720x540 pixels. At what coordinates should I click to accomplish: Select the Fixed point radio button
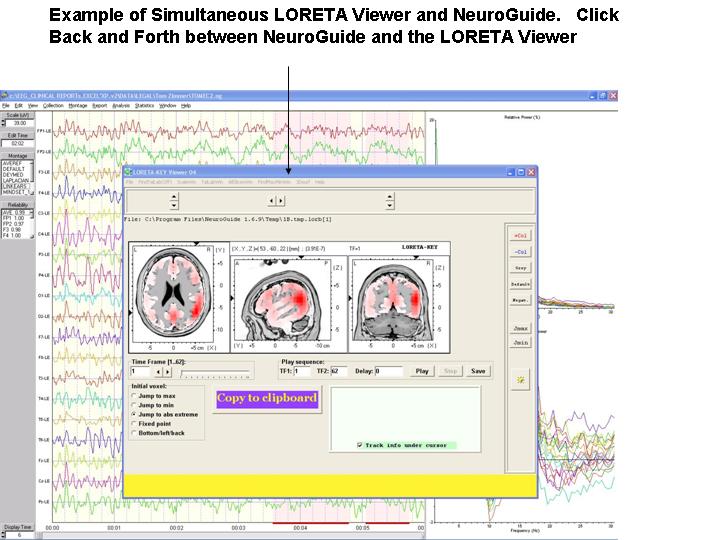(134, 423)
